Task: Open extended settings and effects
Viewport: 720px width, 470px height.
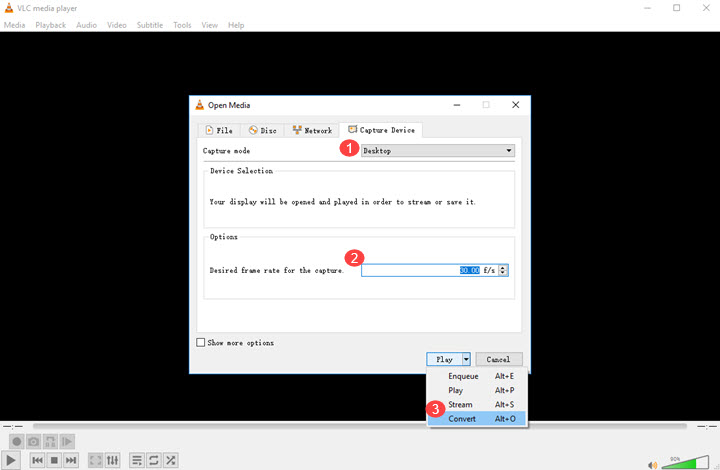Action: 112,460
